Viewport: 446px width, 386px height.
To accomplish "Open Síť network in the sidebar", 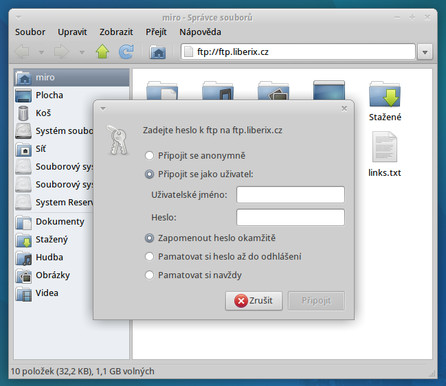I will 54,149.
